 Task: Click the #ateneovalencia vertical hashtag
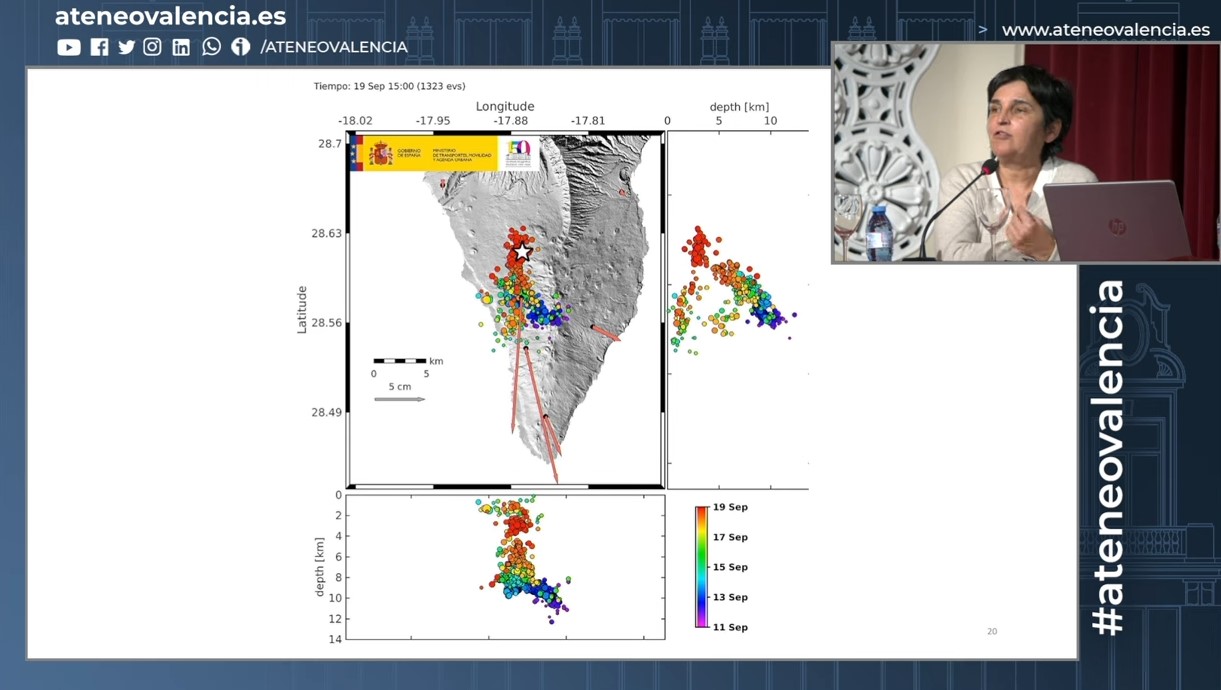click(1110, 457)
